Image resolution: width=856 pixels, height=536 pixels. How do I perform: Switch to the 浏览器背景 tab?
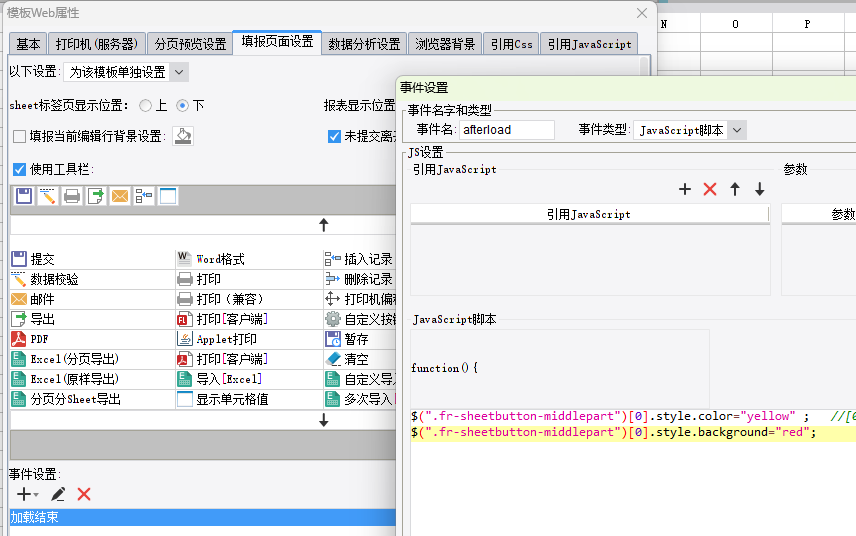click(445, 44)
